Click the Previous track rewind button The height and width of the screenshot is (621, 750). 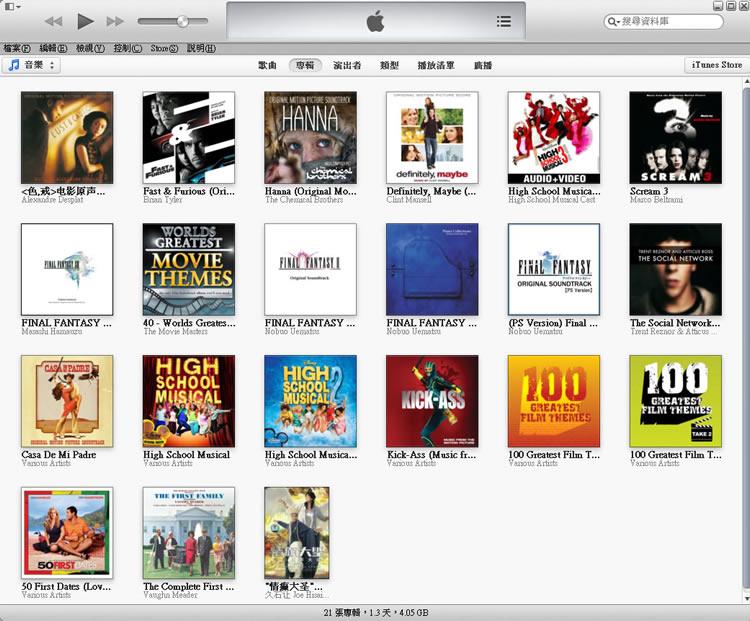[54, 21]
